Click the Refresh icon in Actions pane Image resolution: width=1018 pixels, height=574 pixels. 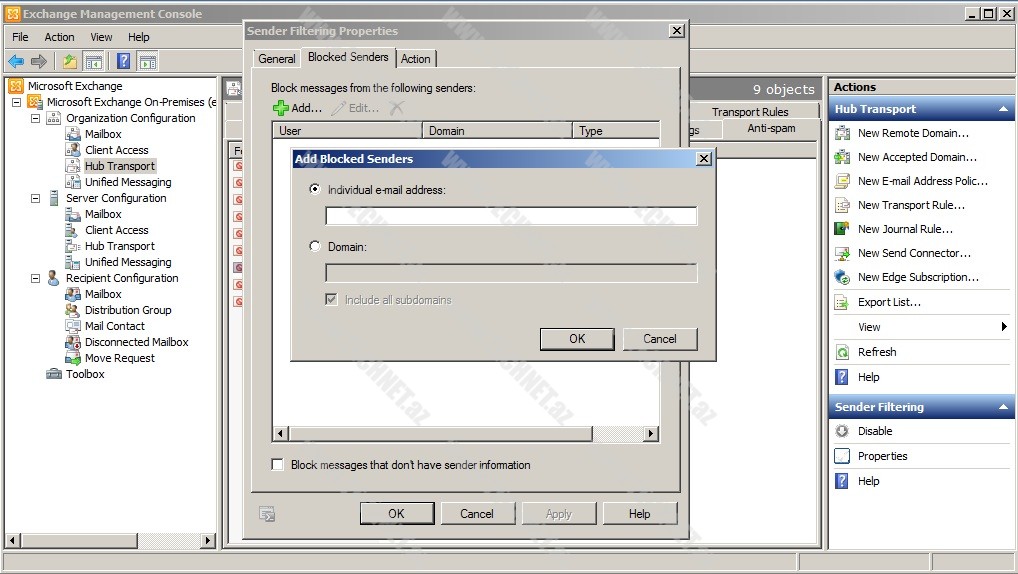(841, 352)
